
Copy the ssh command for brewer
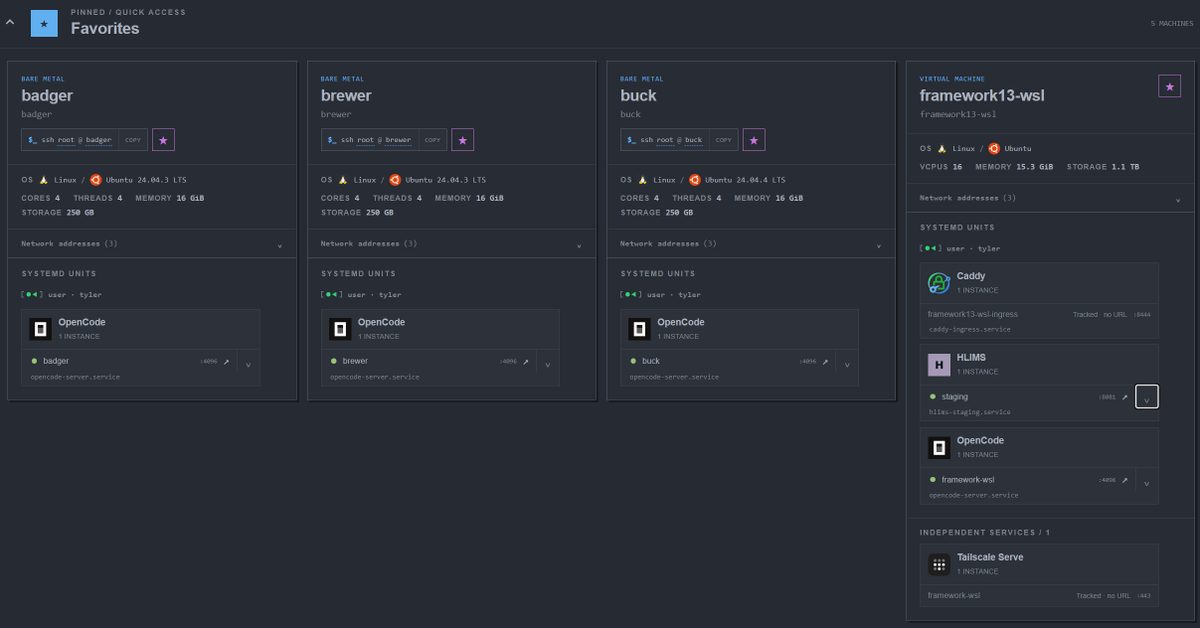coord(433,140)
